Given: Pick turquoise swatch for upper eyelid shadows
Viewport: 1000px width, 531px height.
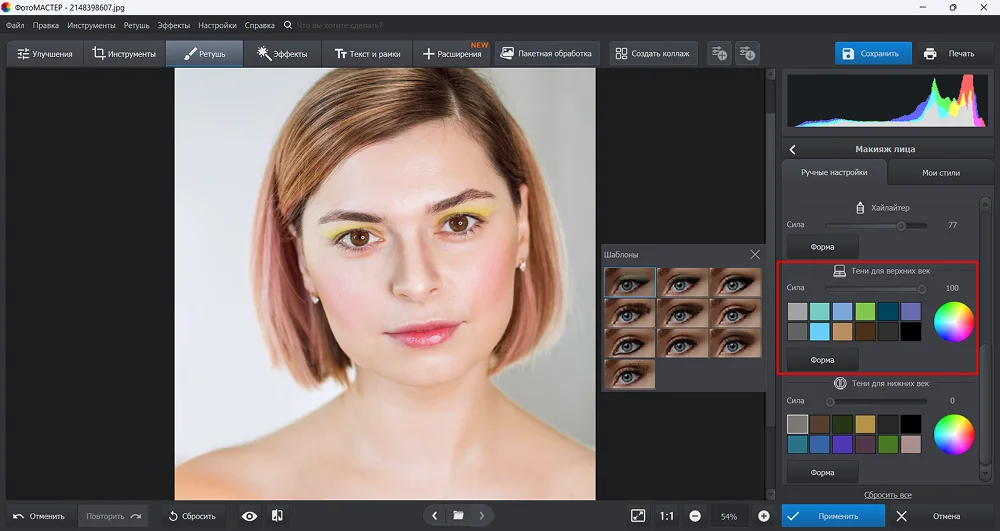Looking at the screenshot, I should 820,311.
